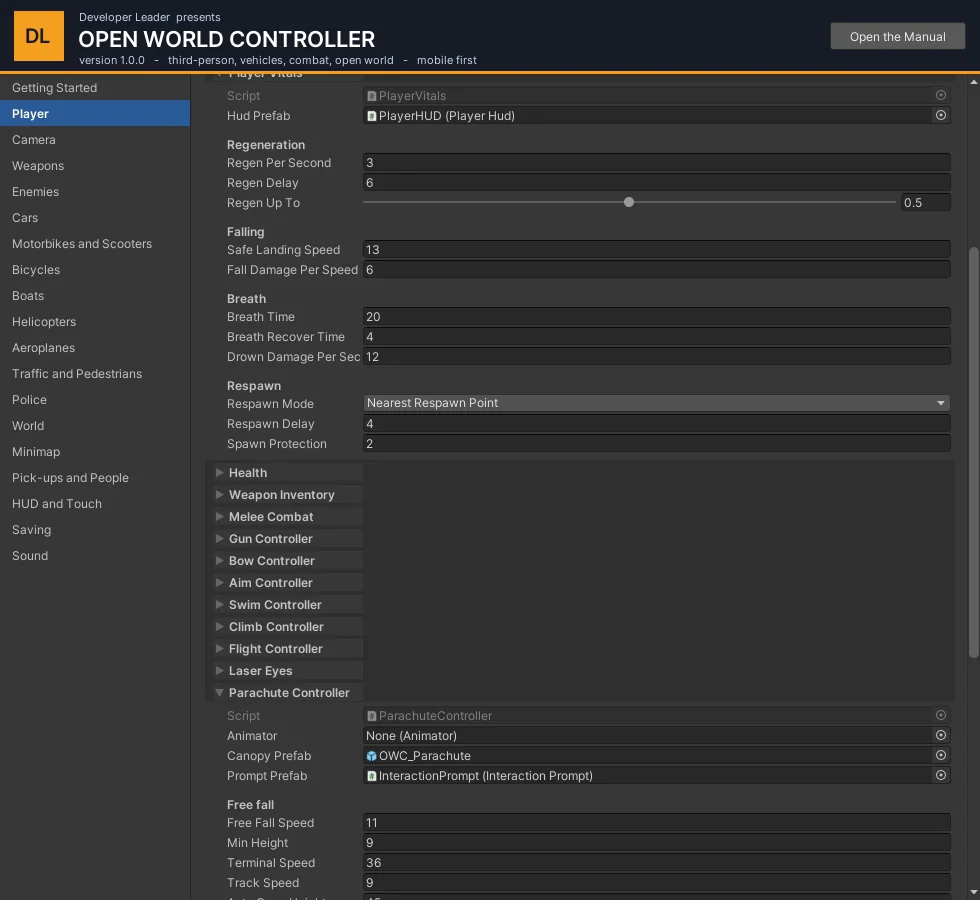Click the Respawn Delay input field
This screenshot has width=980, height=900.
pos(656,423)
